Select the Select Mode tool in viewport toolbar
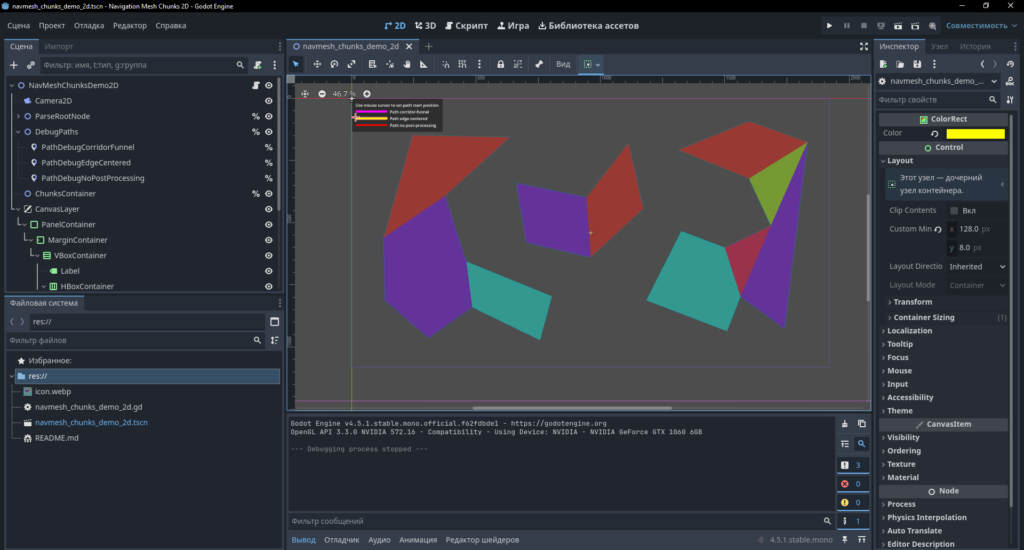 tap(296, 64)
